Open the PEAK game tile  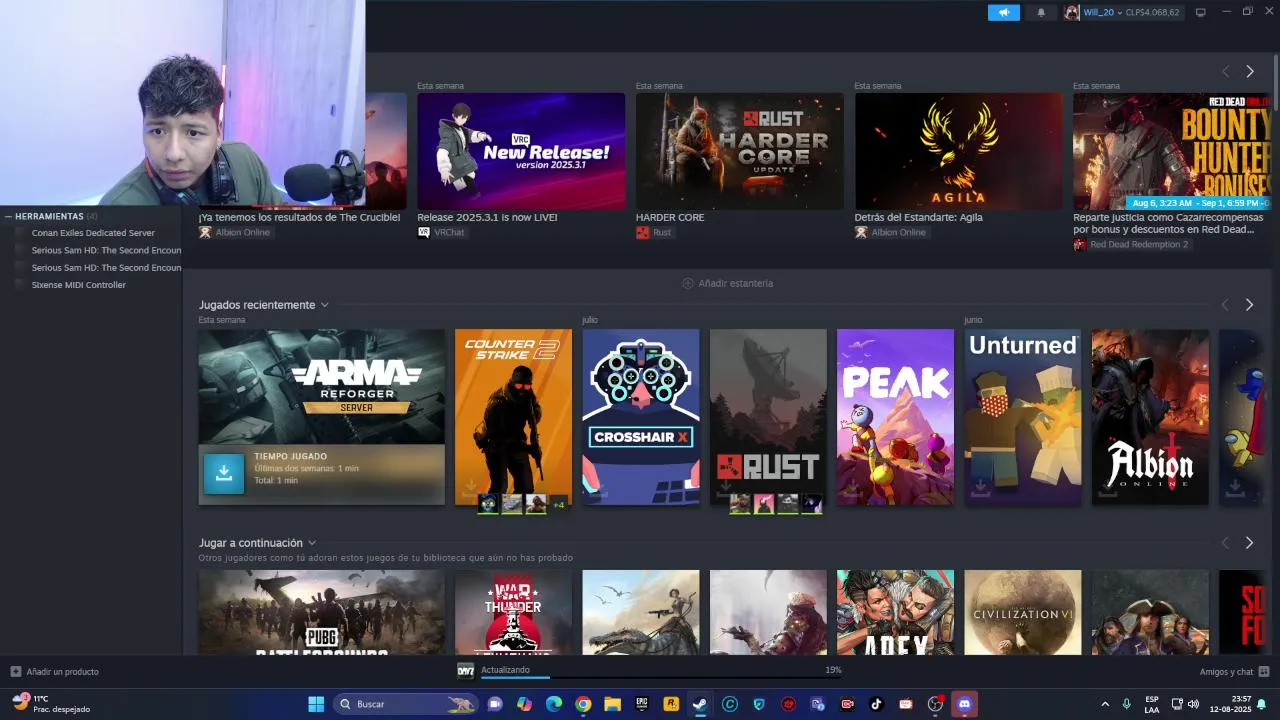[x=895, y=417]
